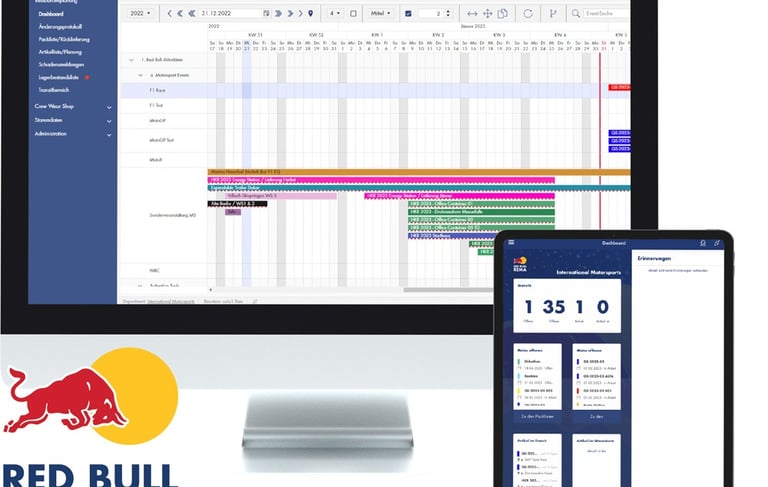Viewport: 768px width, 487px height.
Task: Click the number 35 in the tablet statistics card
Action: click(554, 307)
